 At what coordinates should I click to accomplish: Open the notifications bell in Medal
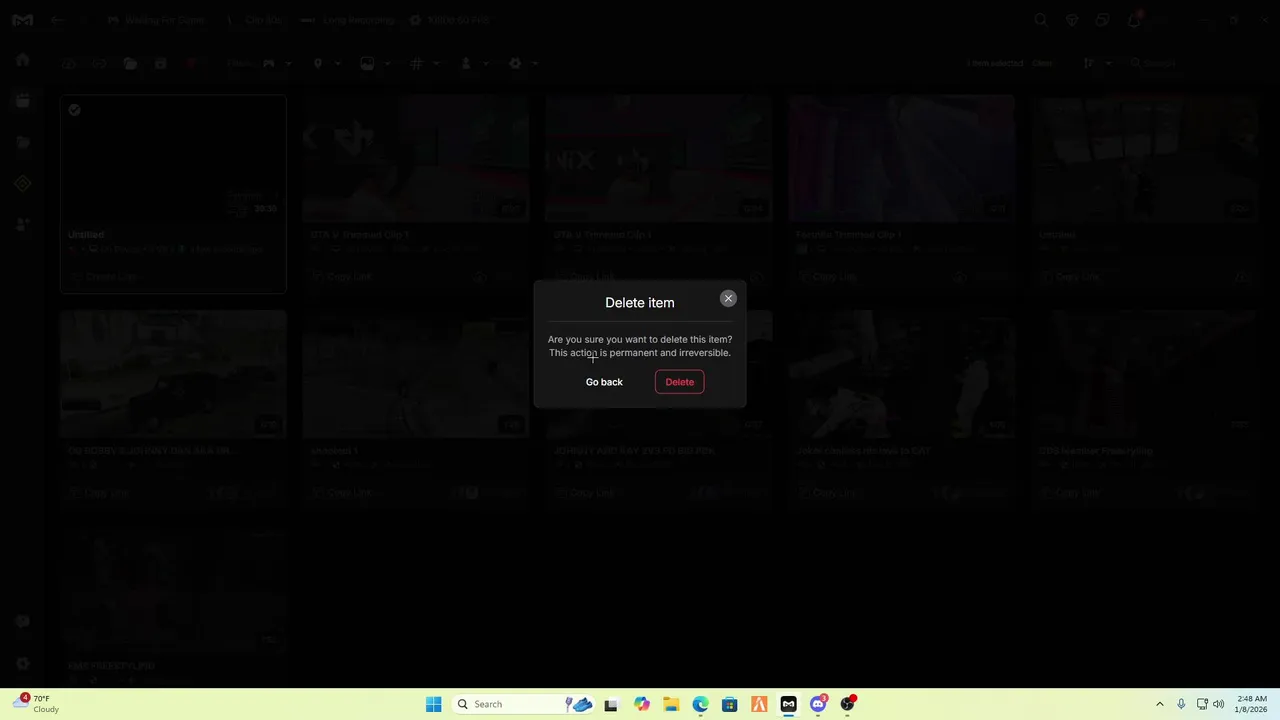[x=1134, y=20]
